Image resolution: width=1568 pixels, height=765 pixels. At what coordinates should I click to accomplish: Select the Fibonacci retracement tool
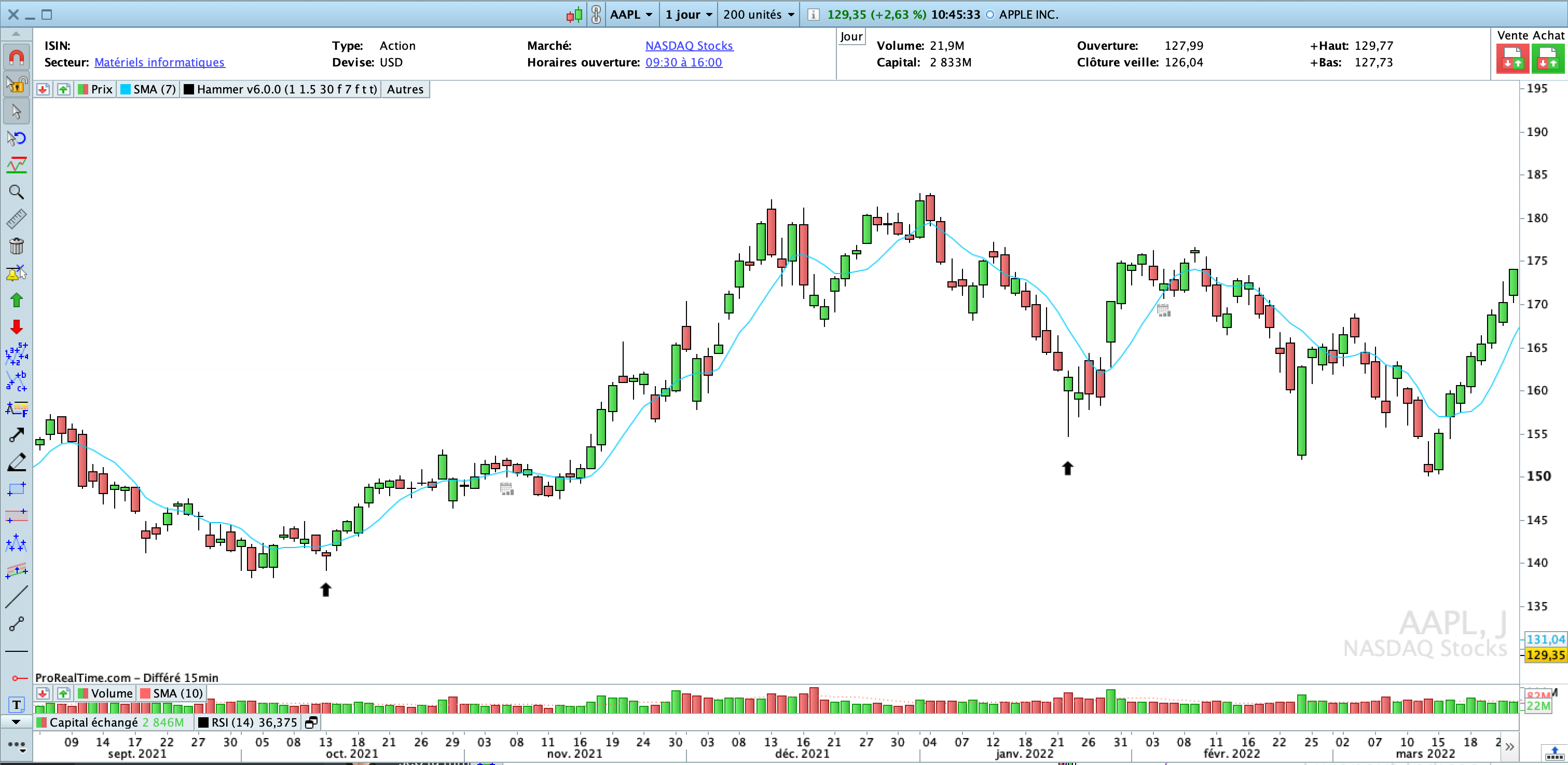coord(17,408)
